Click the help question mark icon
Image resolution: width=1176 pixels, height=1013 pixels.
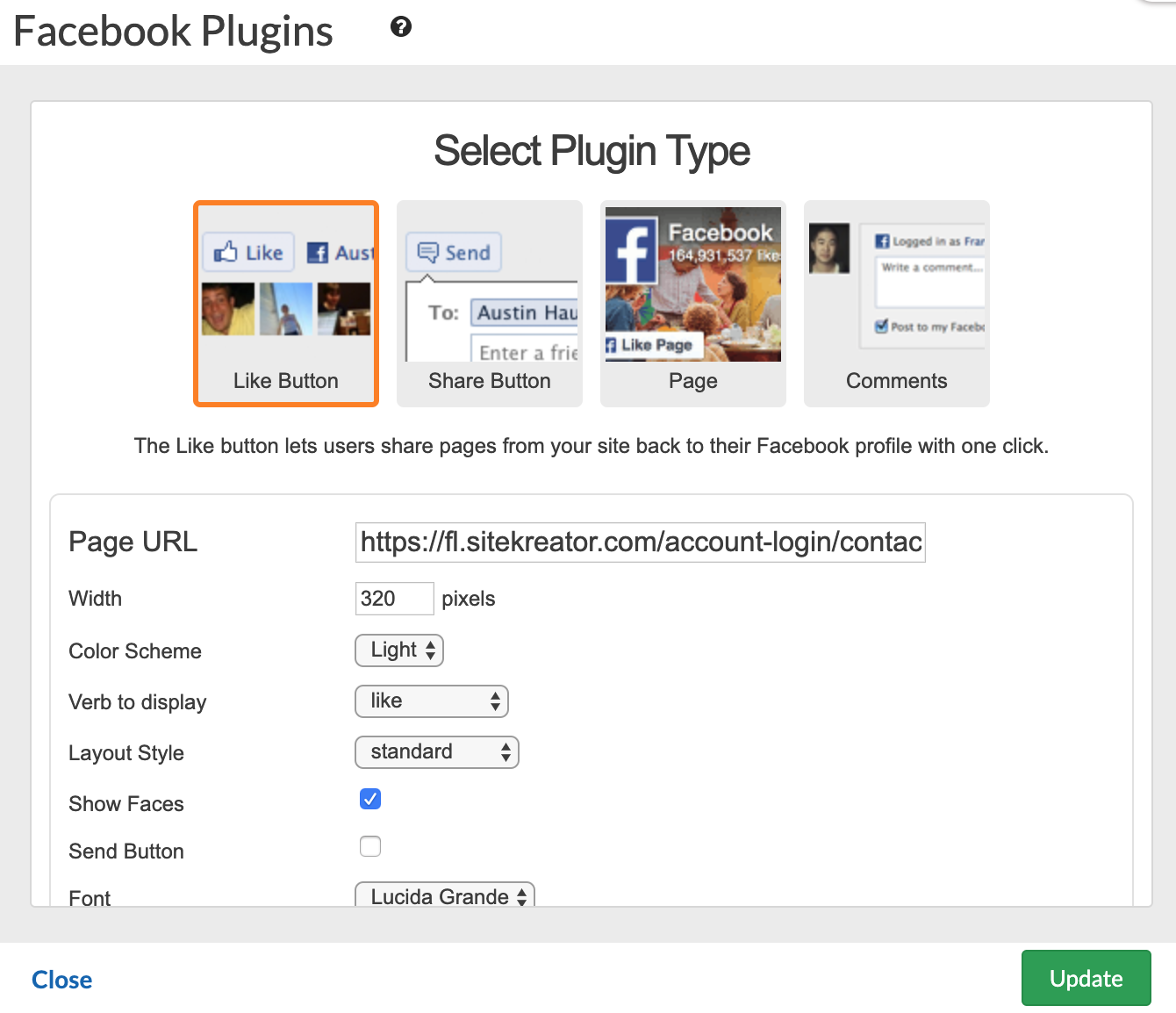401,27
